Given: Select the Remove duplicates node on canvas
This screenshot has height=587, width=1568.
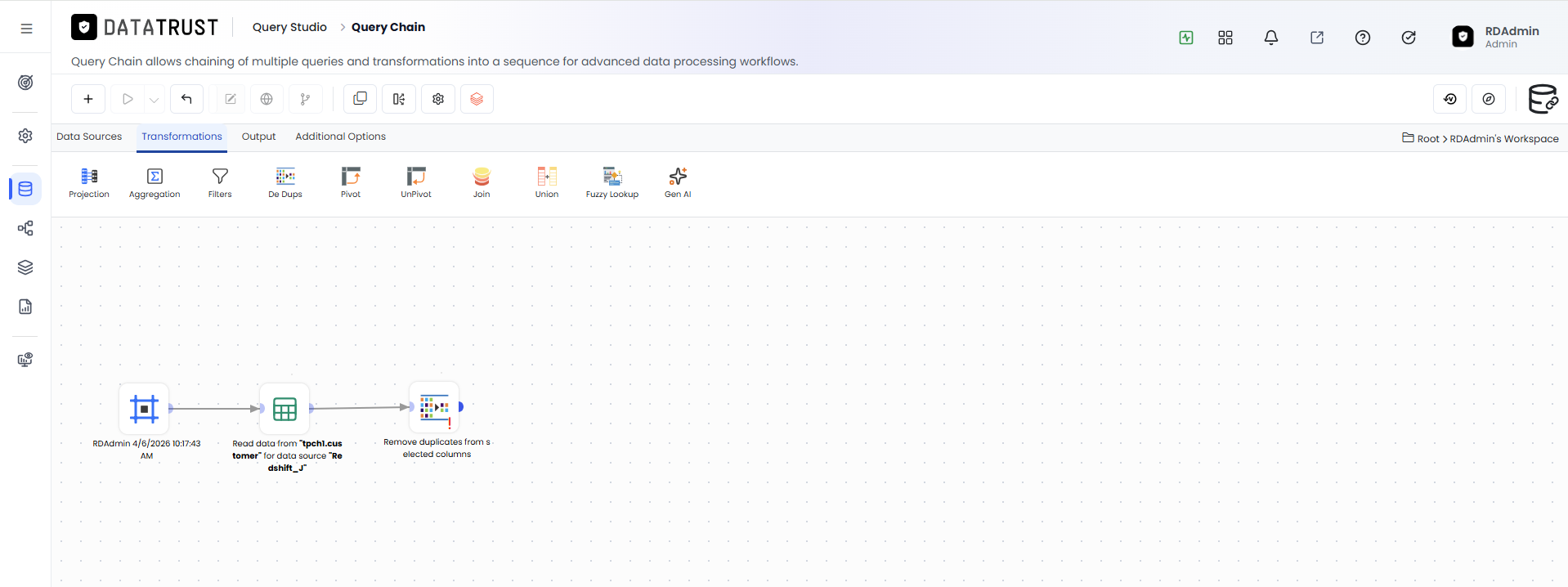Looking at the screenshot, I should [x=434, y=407].
